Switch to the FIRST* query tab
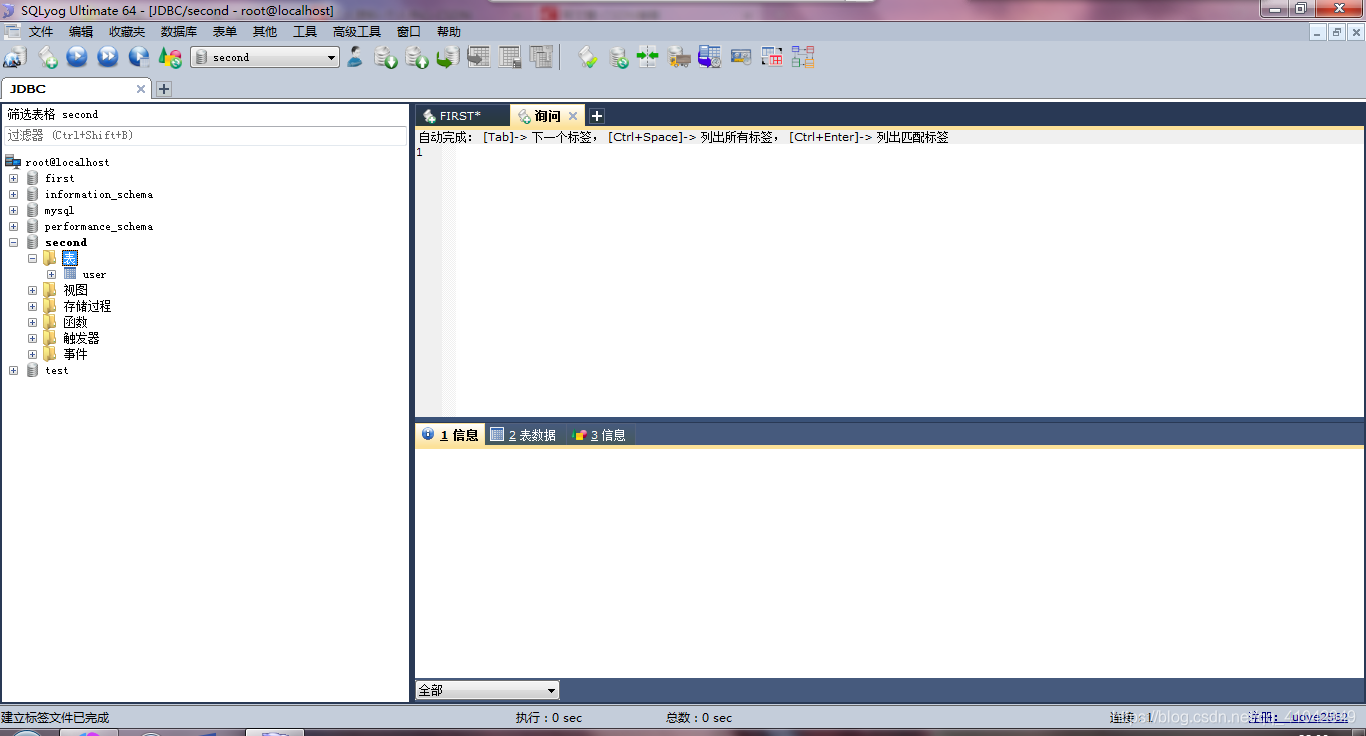The image size is (1366, 736). [x=461, y=116]
